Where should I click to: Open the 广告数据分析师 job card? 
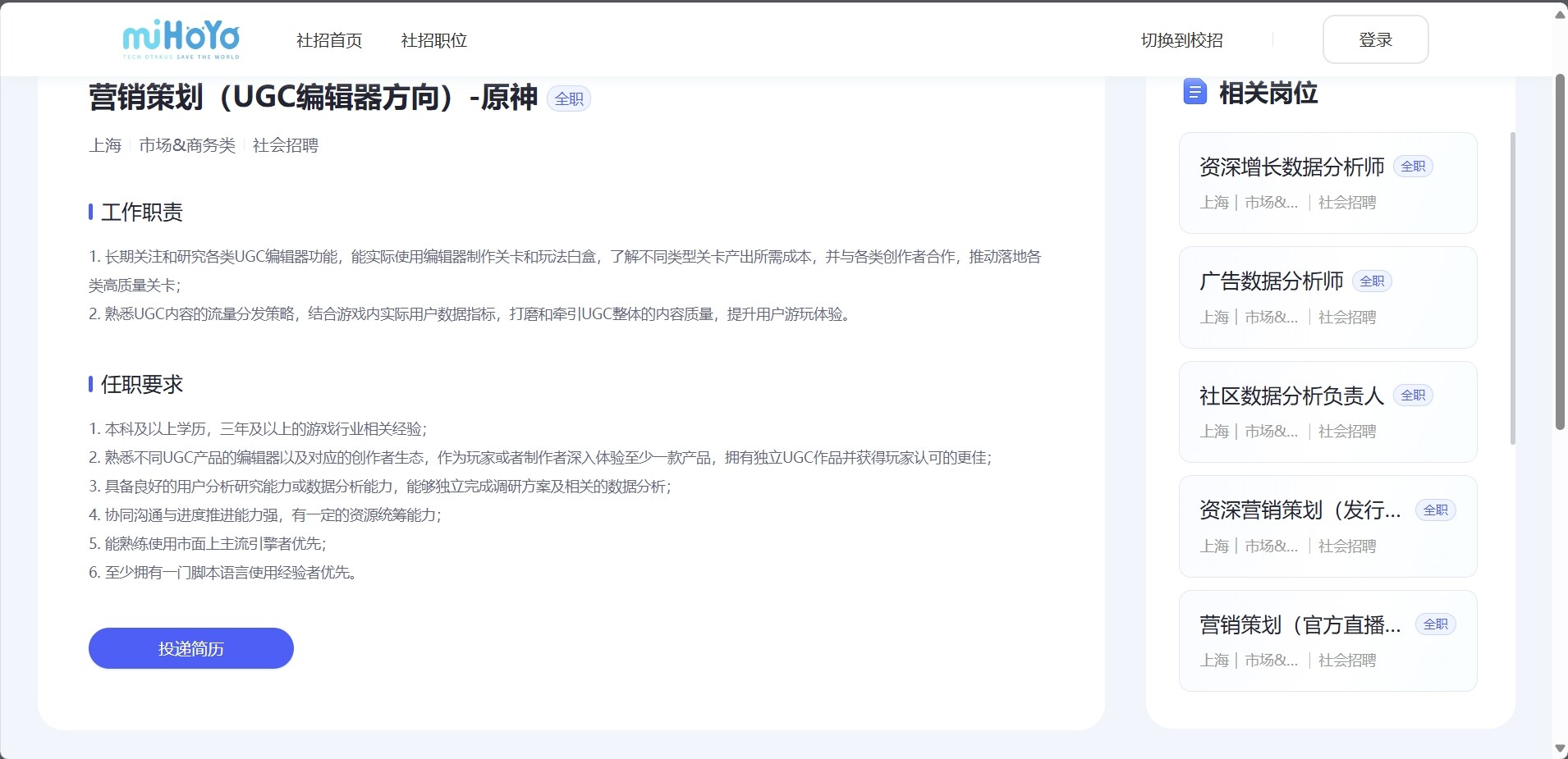[x=1271, y=281]
